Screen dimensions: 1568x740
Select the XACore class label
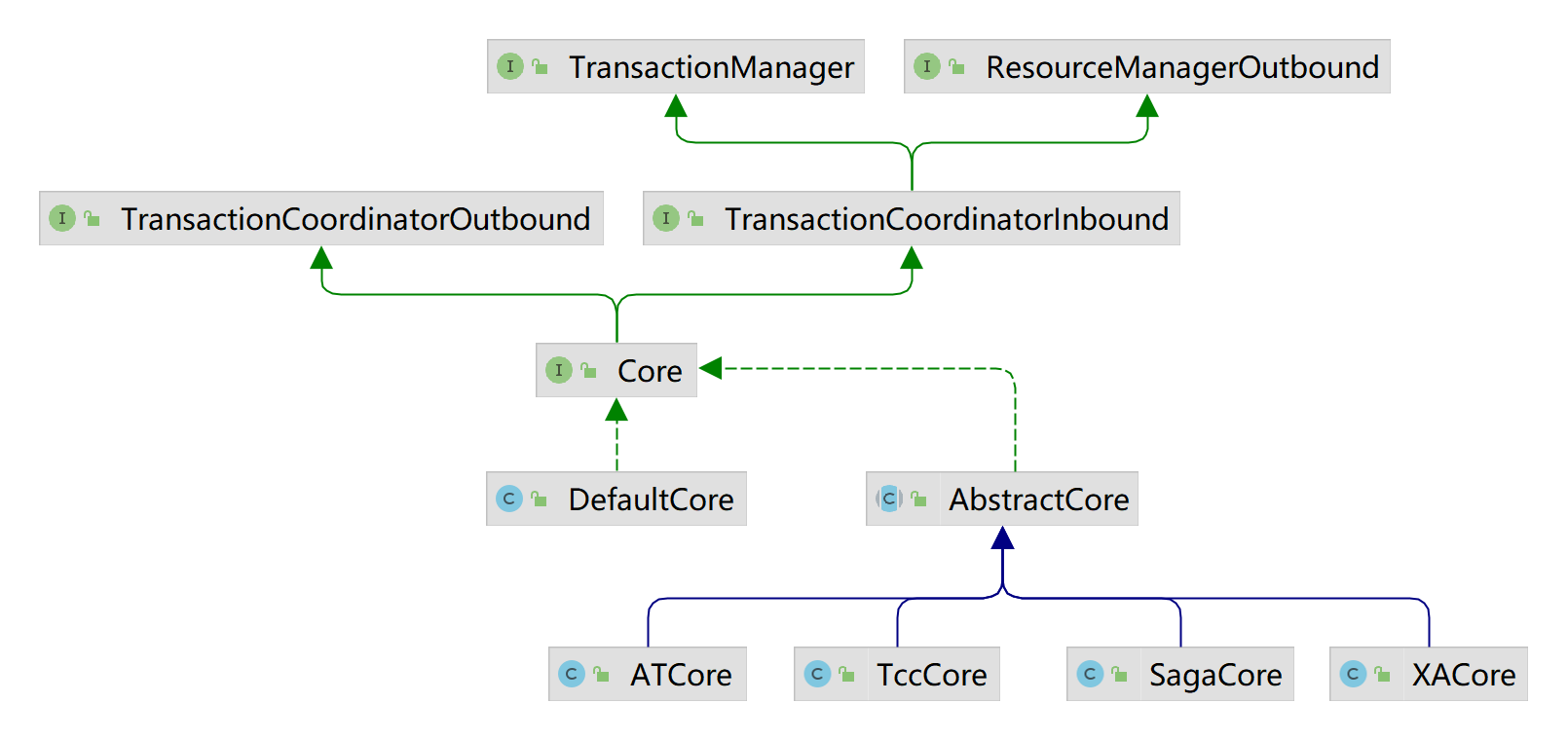pyautogui.click(x=1464, y=675)
